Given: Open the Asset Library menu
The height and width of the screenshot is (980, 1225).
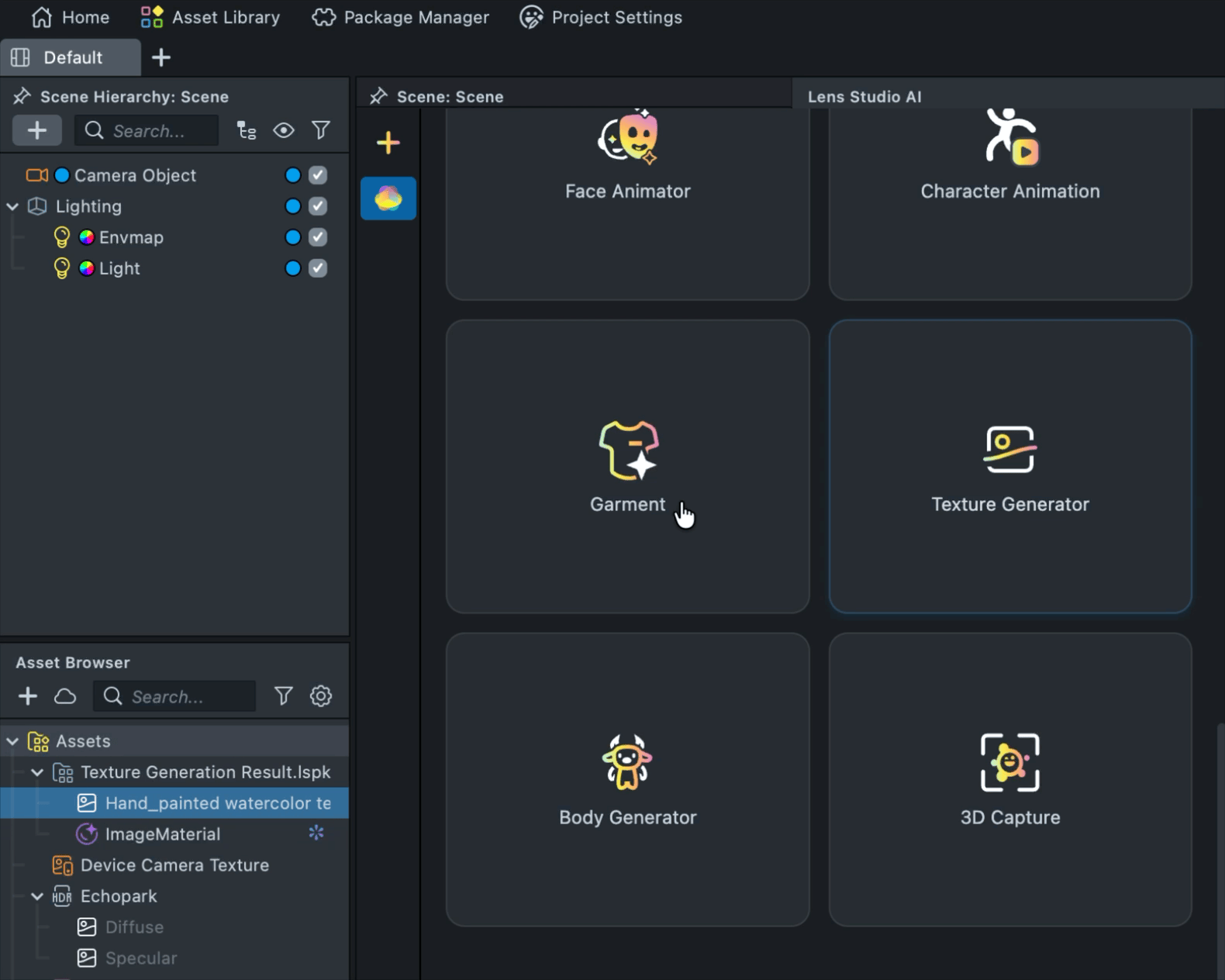Looking at the screenshot, I should (210, 17).
